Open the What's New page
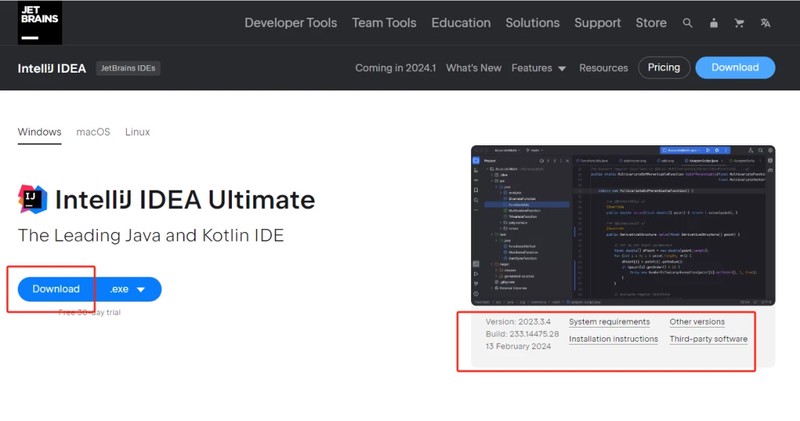This screenshot has height=421, width=800. [473, 68]
